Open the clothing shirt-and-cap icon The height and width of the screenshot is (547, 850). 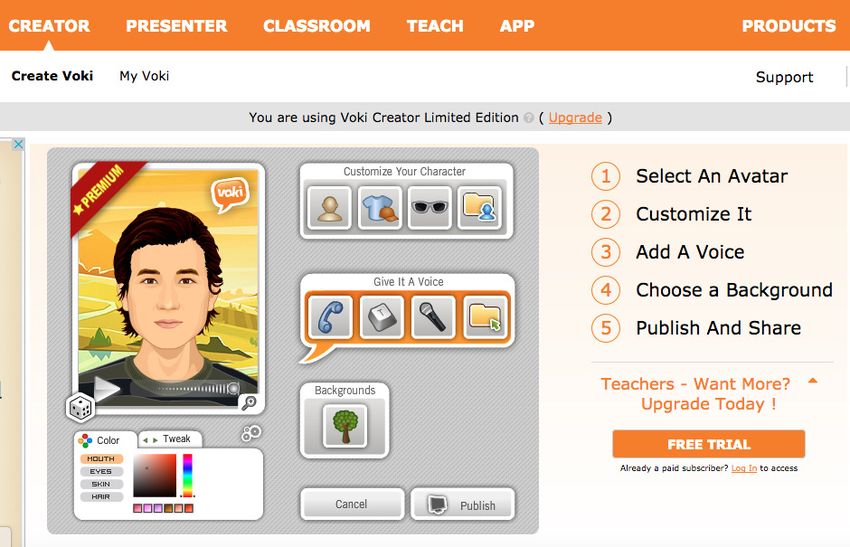380,208
